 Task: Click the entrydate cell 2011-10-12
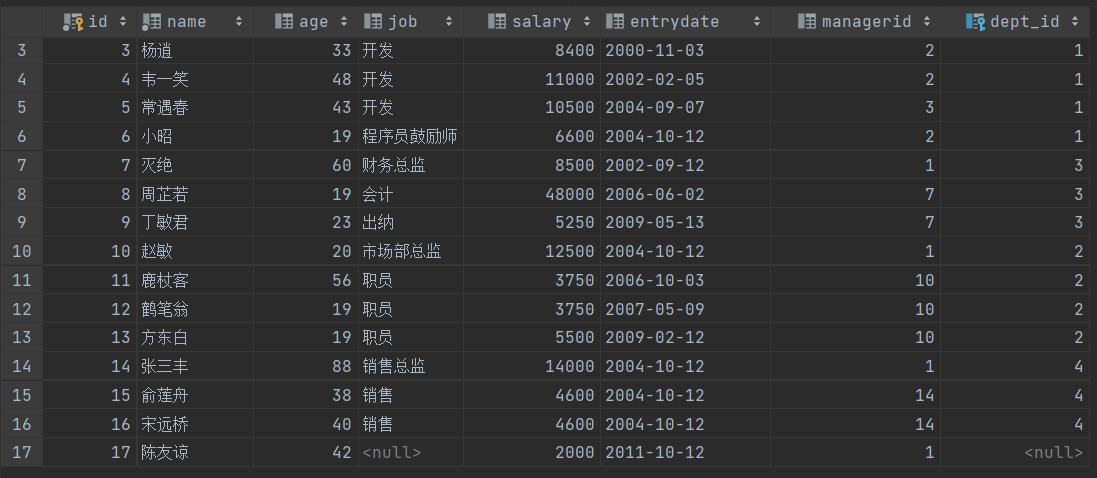tap(686, 452)
